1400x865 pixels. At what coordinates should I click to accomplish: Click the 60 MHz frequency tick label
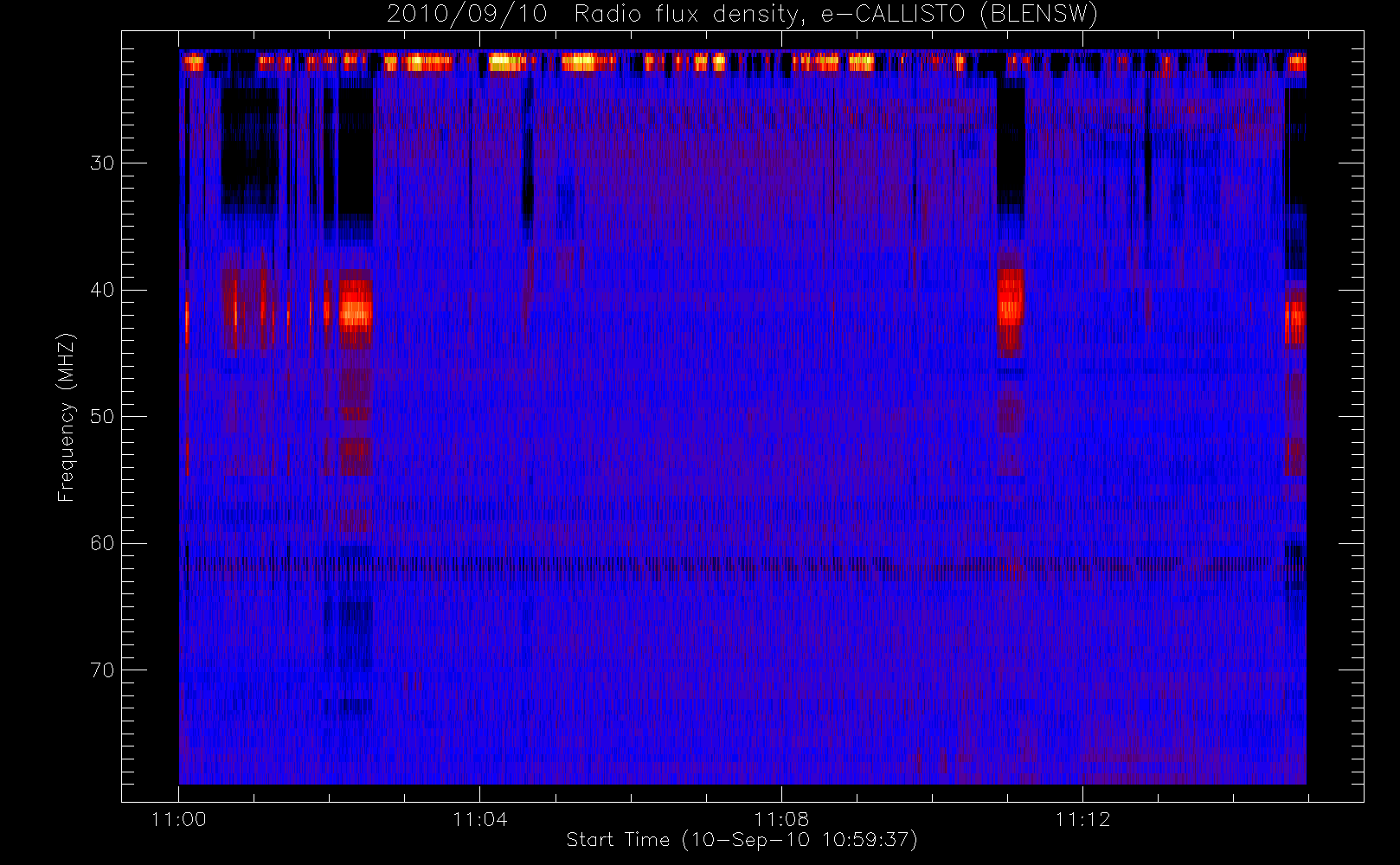(102, 543)
